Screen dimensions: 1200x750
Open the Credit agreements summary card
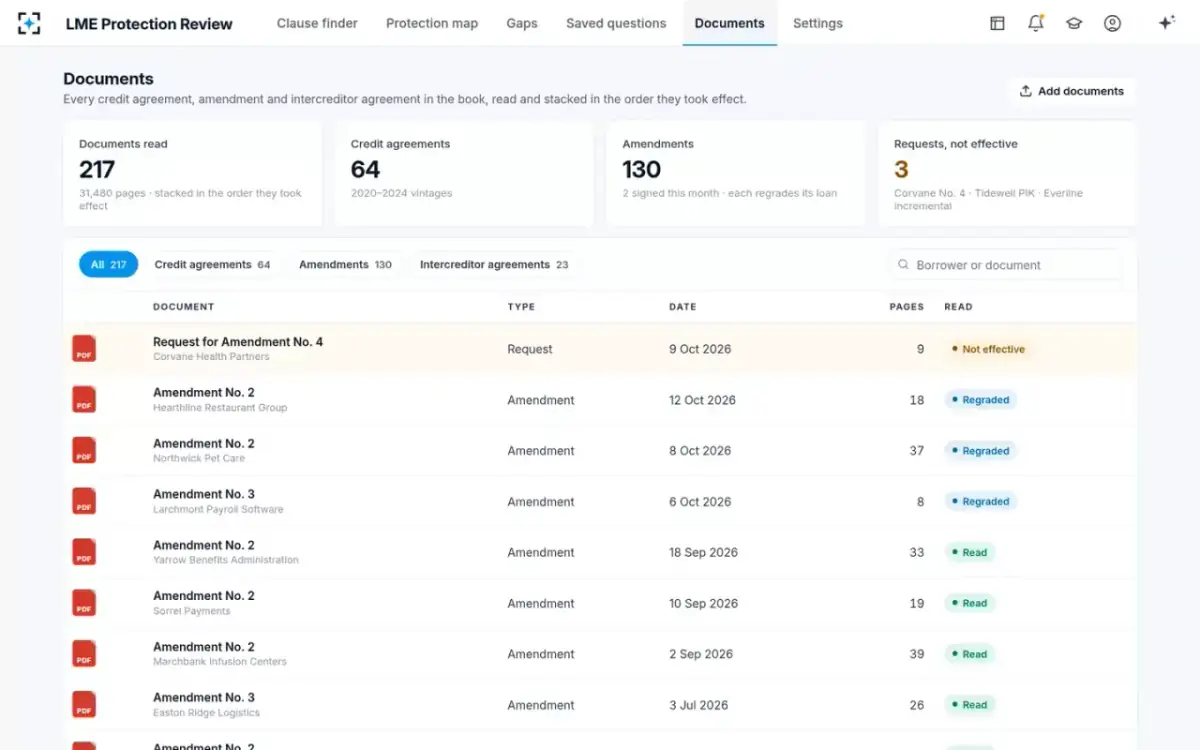(x=464, y=174)
